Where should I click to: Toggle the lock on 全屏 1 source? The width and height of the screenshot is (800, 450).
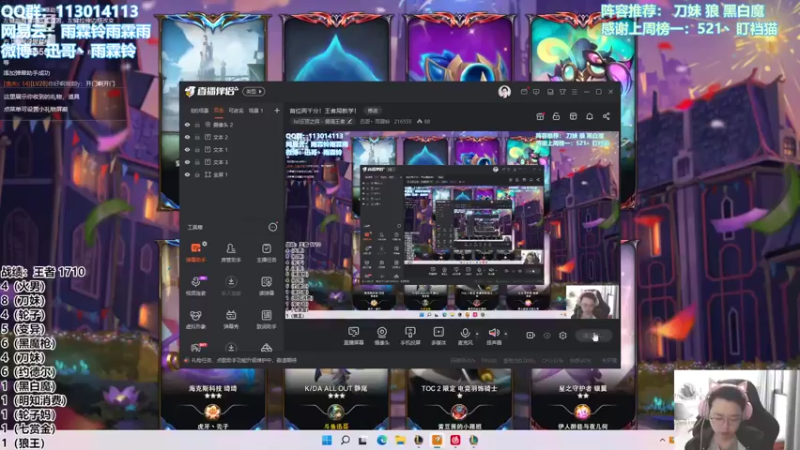pos(197,174)
